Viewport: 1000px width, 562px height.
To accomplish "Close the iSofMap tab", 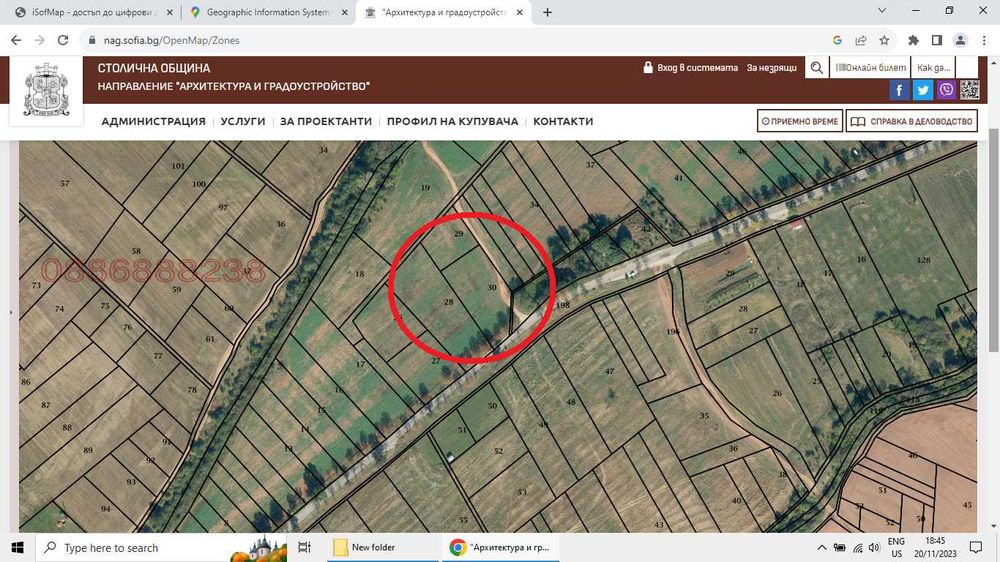I will tap(170, 12).
